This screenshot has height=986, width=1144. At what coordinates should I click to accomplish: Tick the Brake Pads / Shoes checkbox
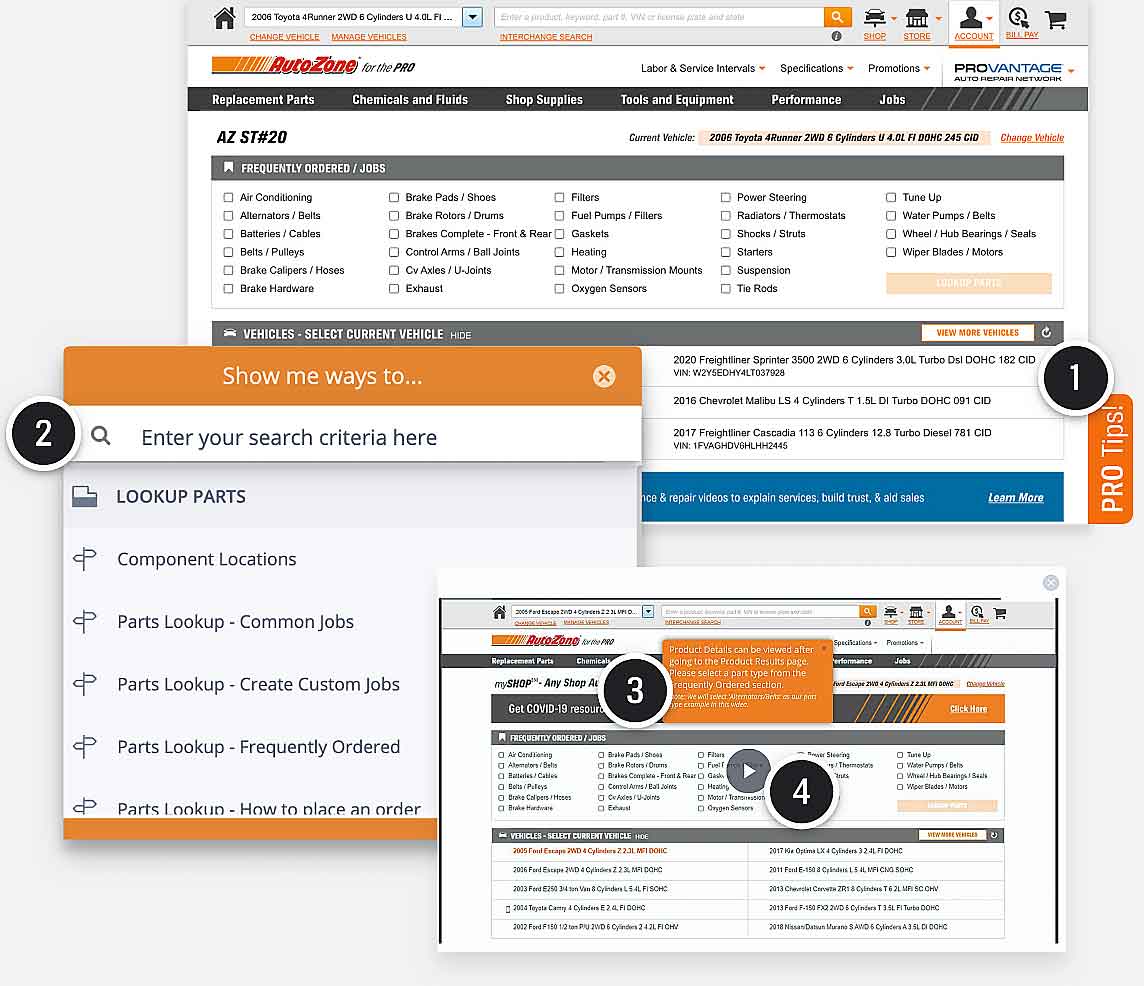click(394, 197)
